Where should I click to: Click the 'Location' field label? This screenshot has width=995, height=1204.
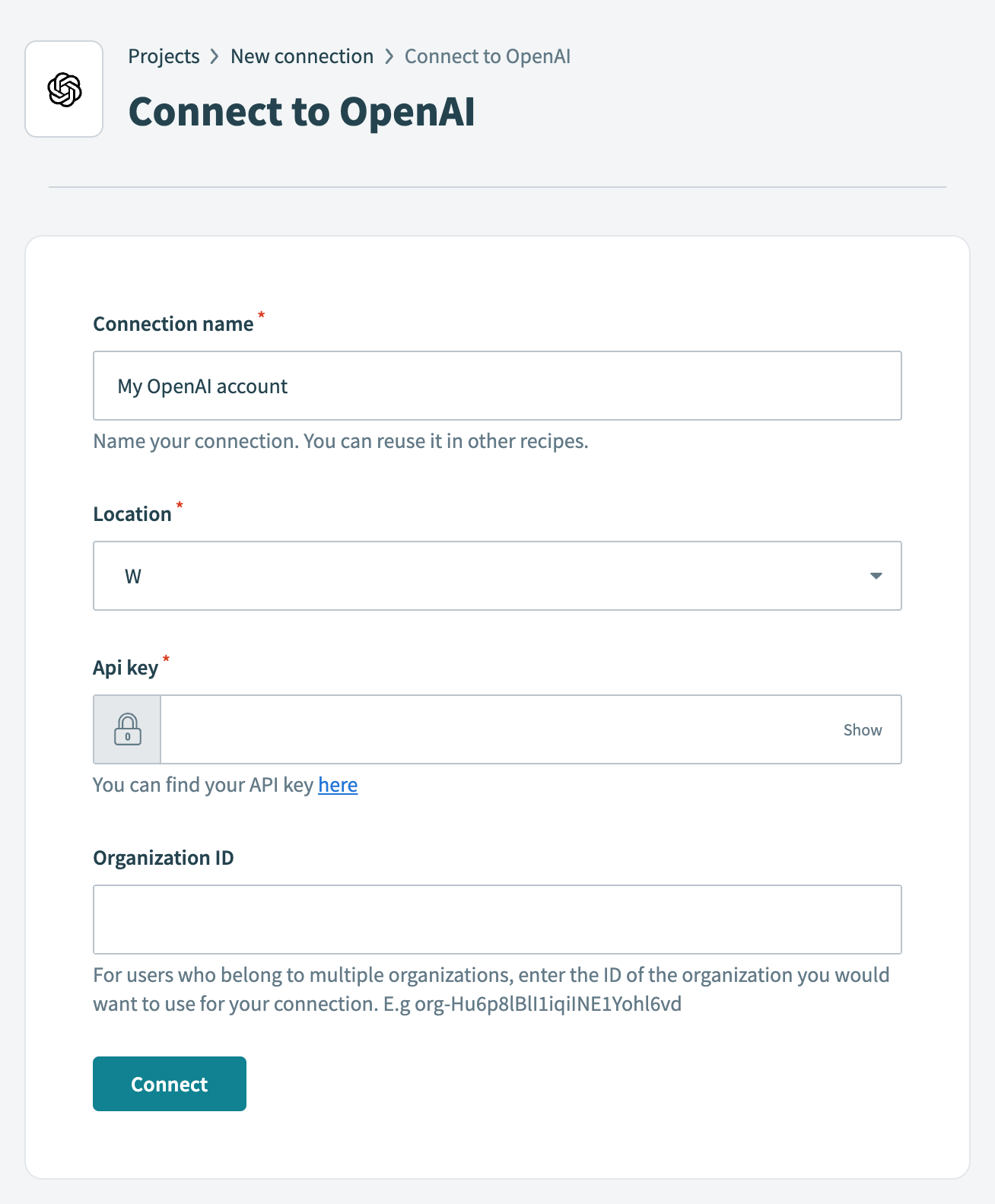[133, 513]
